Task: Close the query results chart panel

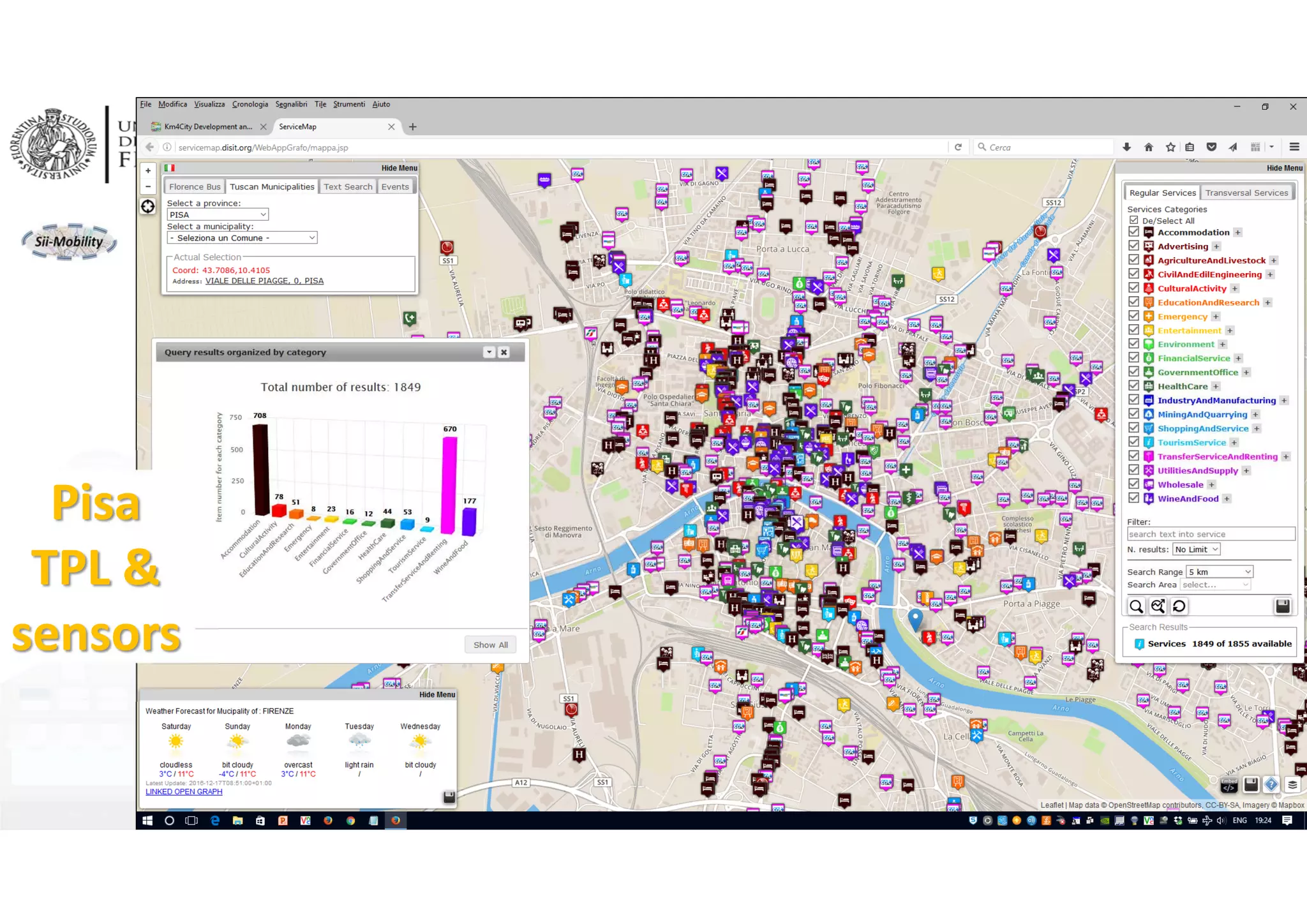Action: pyautogui.click(x=504, y=352)
